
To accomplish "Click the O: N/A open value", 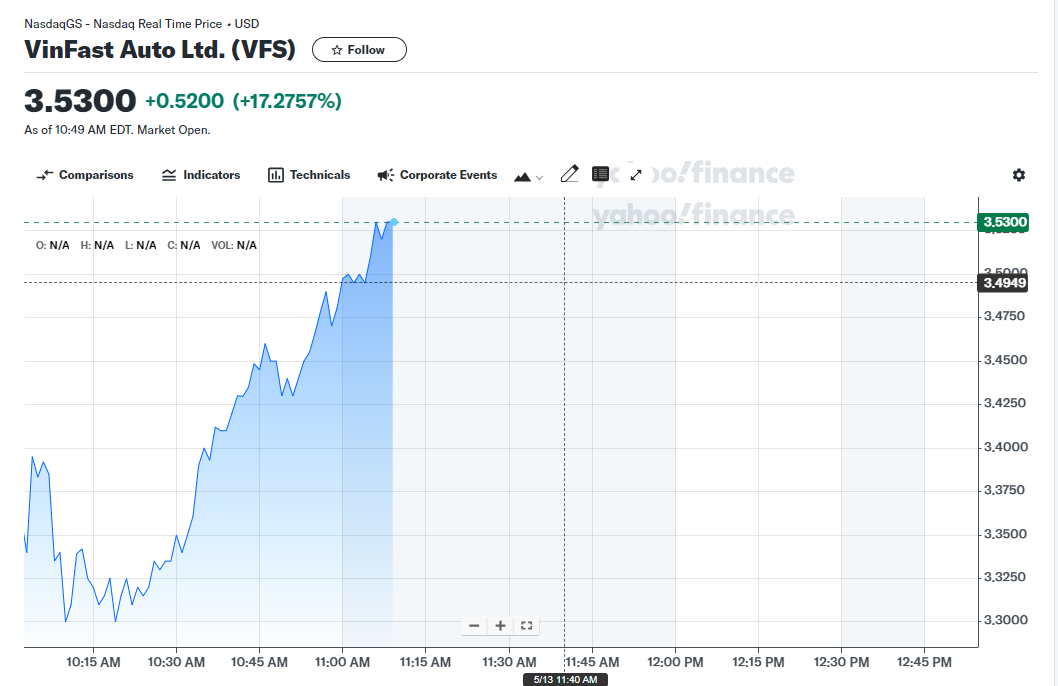I will pyautogui.click(x=53, y=246).
